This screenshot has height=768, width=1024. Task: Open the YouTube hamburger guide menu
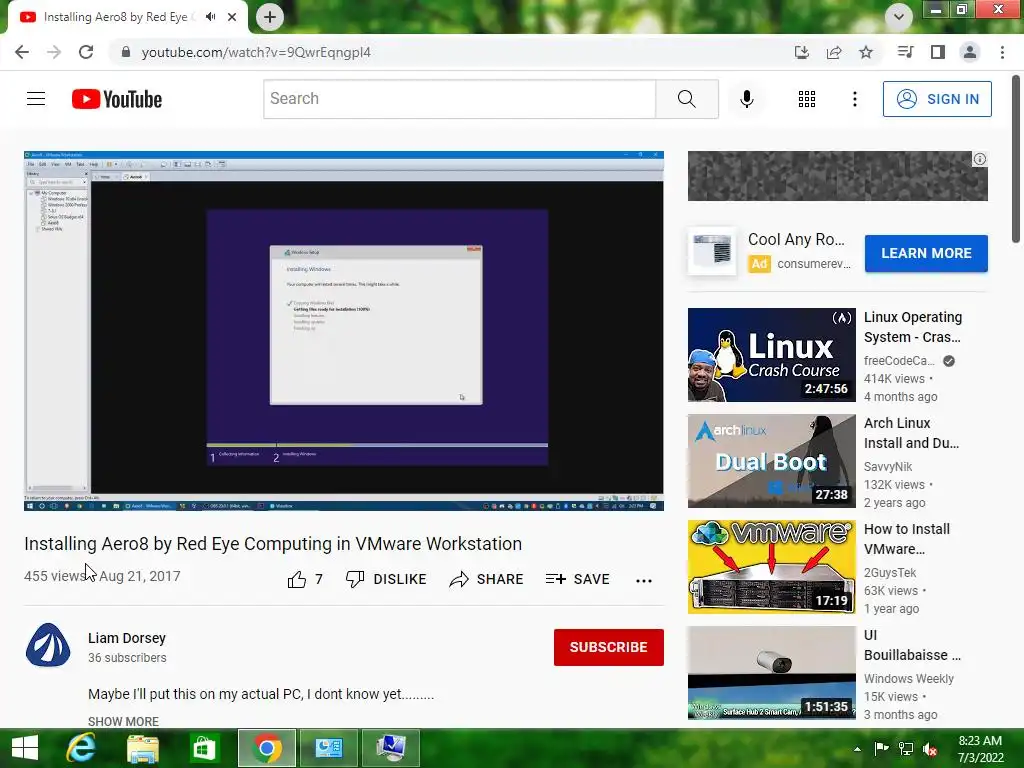pyautogui.click(x=36, y=99)
